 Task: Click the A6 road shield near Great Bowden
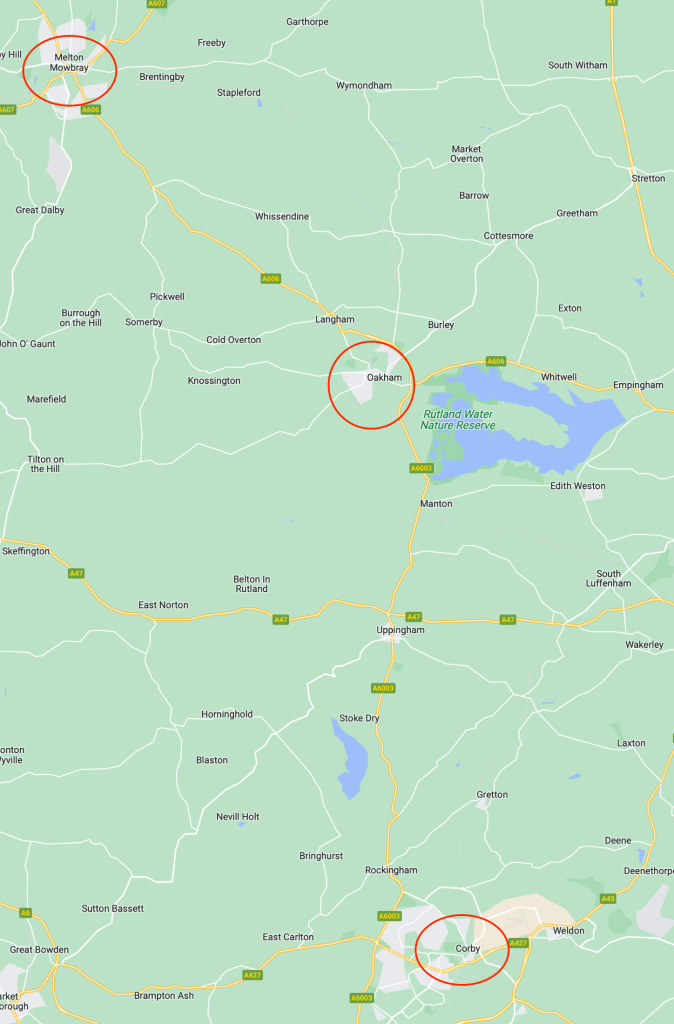[25, 912]
